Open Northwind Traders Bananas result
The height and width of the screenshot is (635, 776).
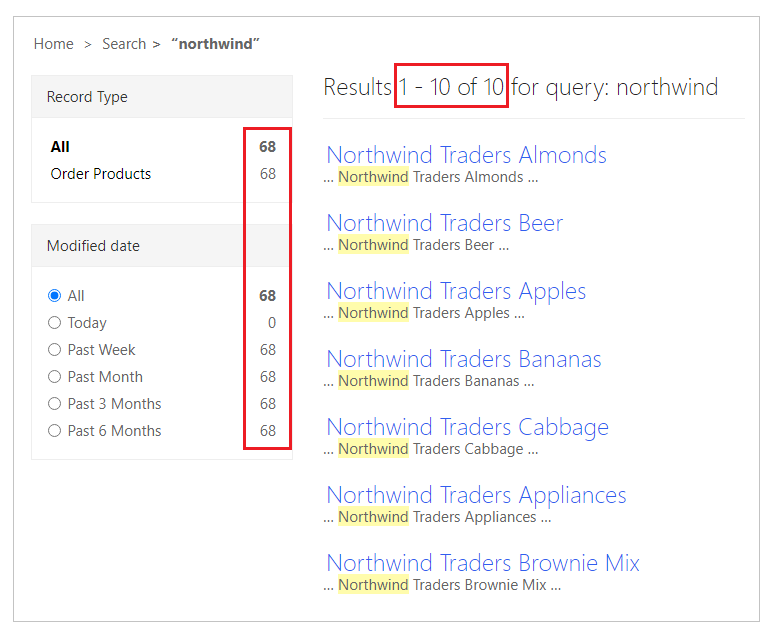(x=464, y=359)
